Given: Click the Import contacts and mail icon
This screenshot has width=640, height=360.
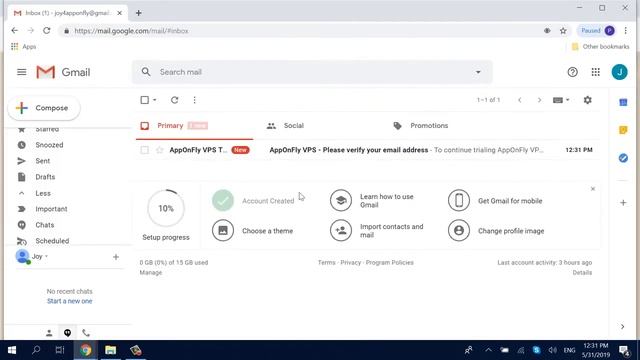Looking at the screenshot, I should [x=341, y=231].
